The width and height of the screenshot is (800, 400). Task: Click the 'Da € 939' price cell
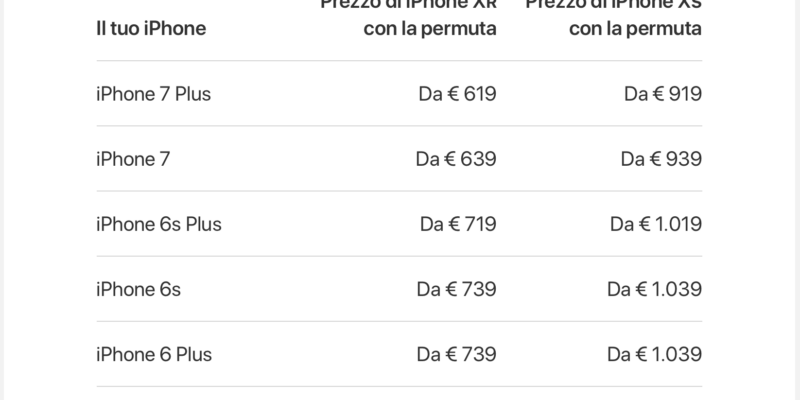coord(661,159)
